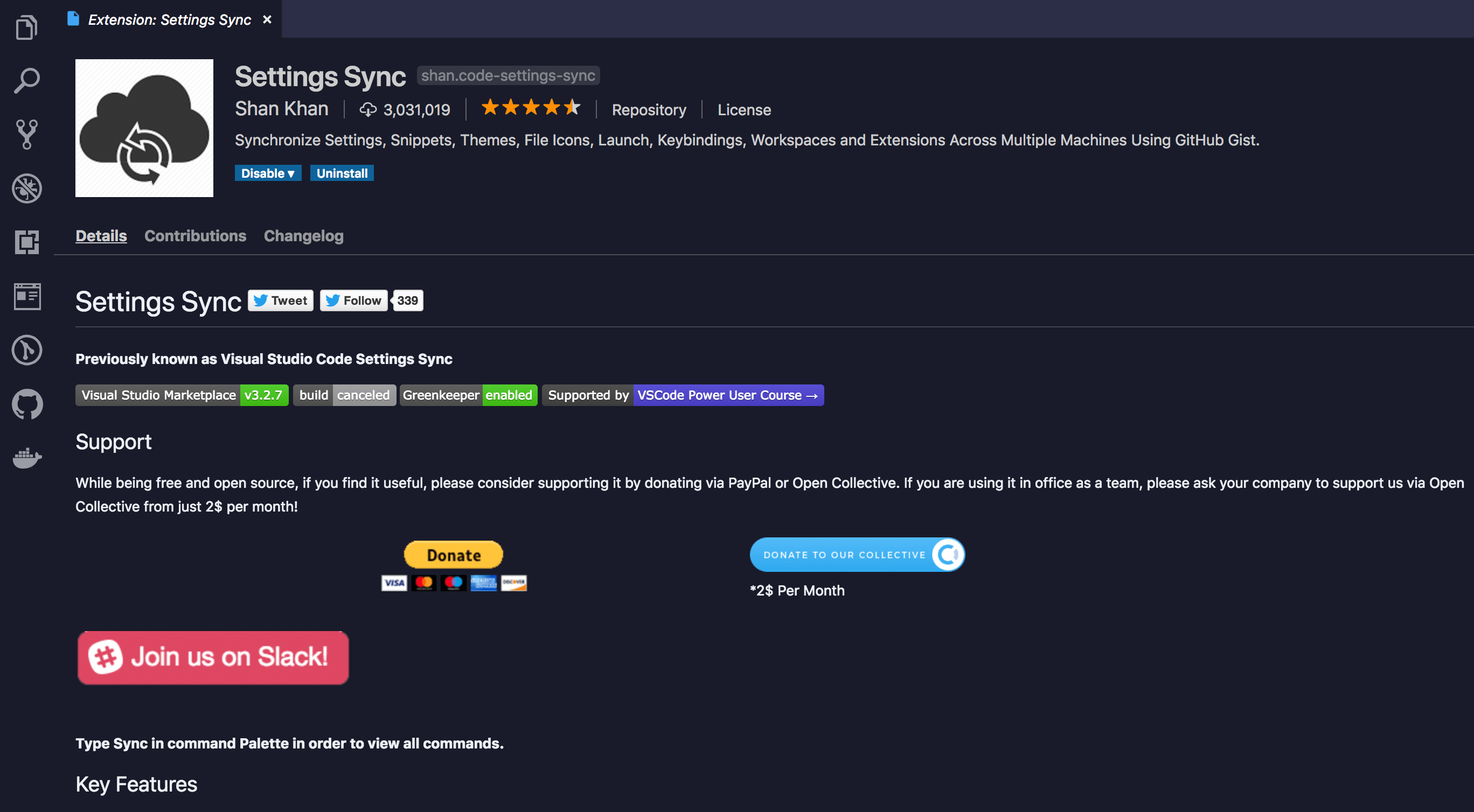The width and height of the screenshot is (1474, 812).
Task: Switch to the Changelog tab
Action: [x=304, y=235]
